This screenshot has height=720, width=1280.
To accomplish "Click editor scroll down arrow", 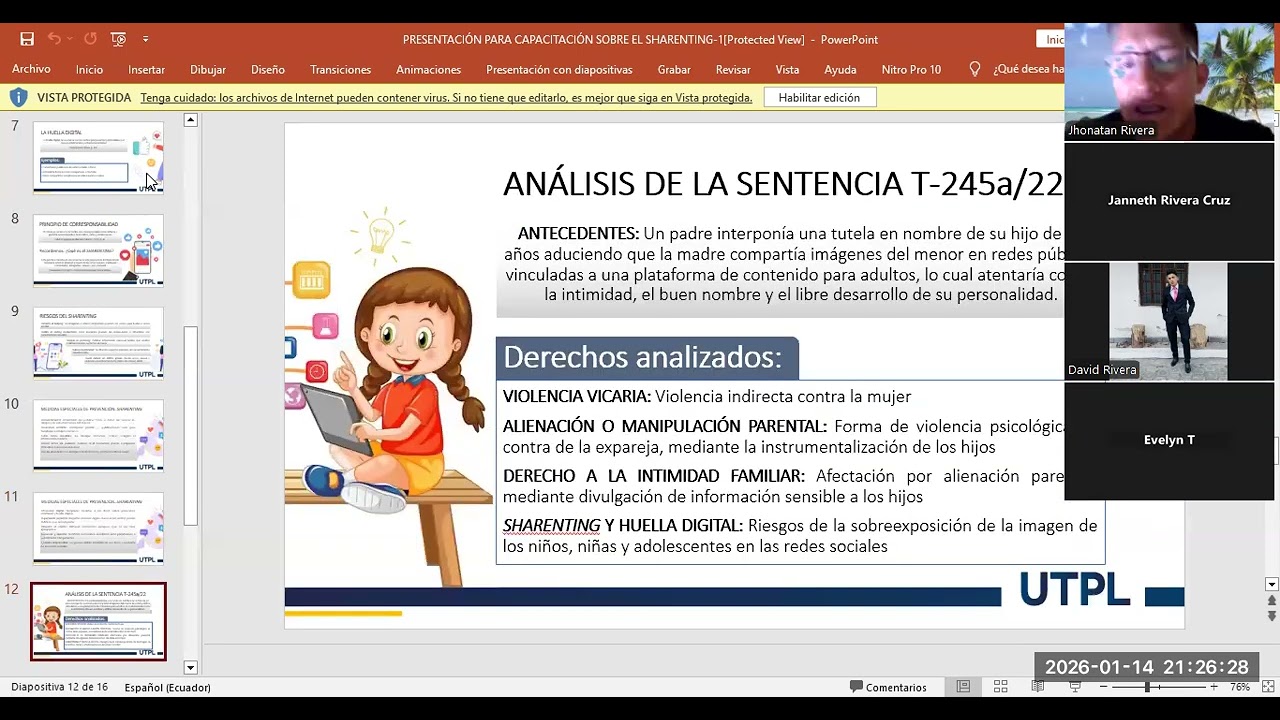I will point(1272,585).
